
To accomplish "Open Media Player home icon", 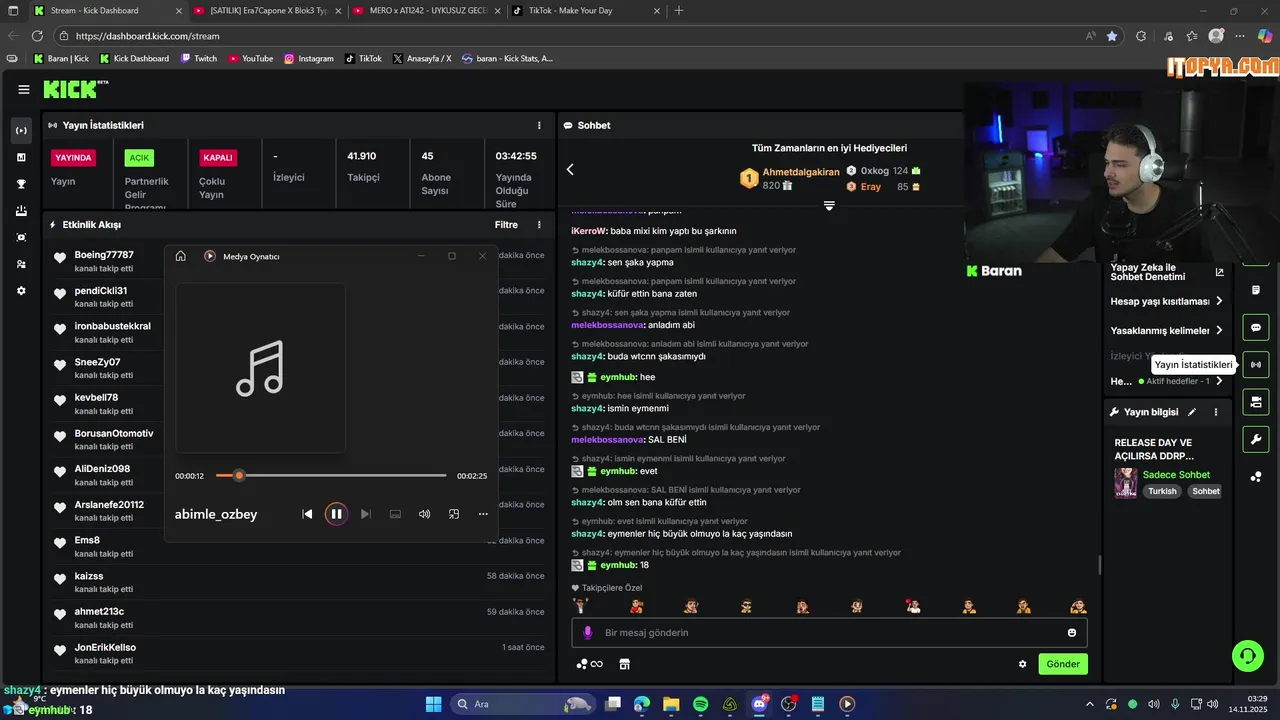I will [x=180, y=256].
